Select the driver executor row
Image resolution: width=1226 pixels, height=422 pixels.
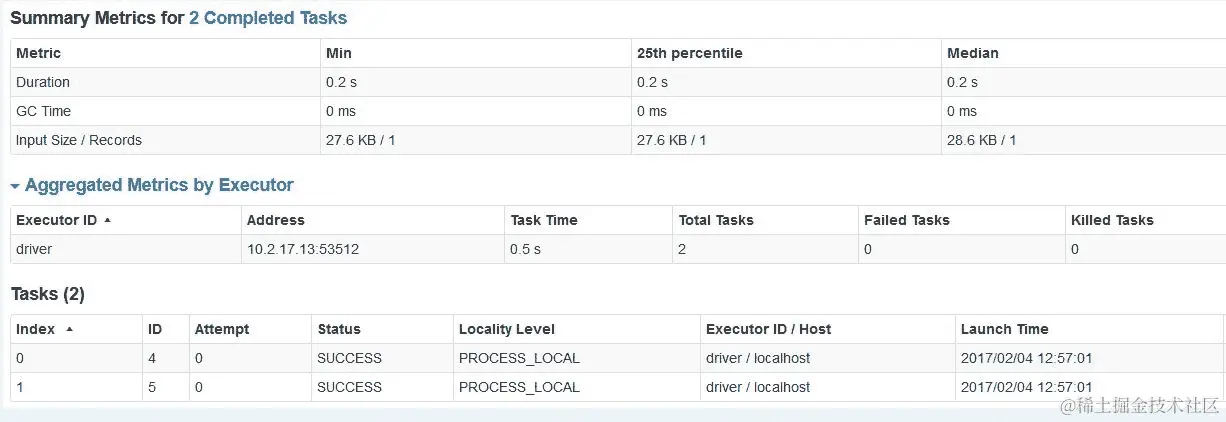(x=618, y=249)
